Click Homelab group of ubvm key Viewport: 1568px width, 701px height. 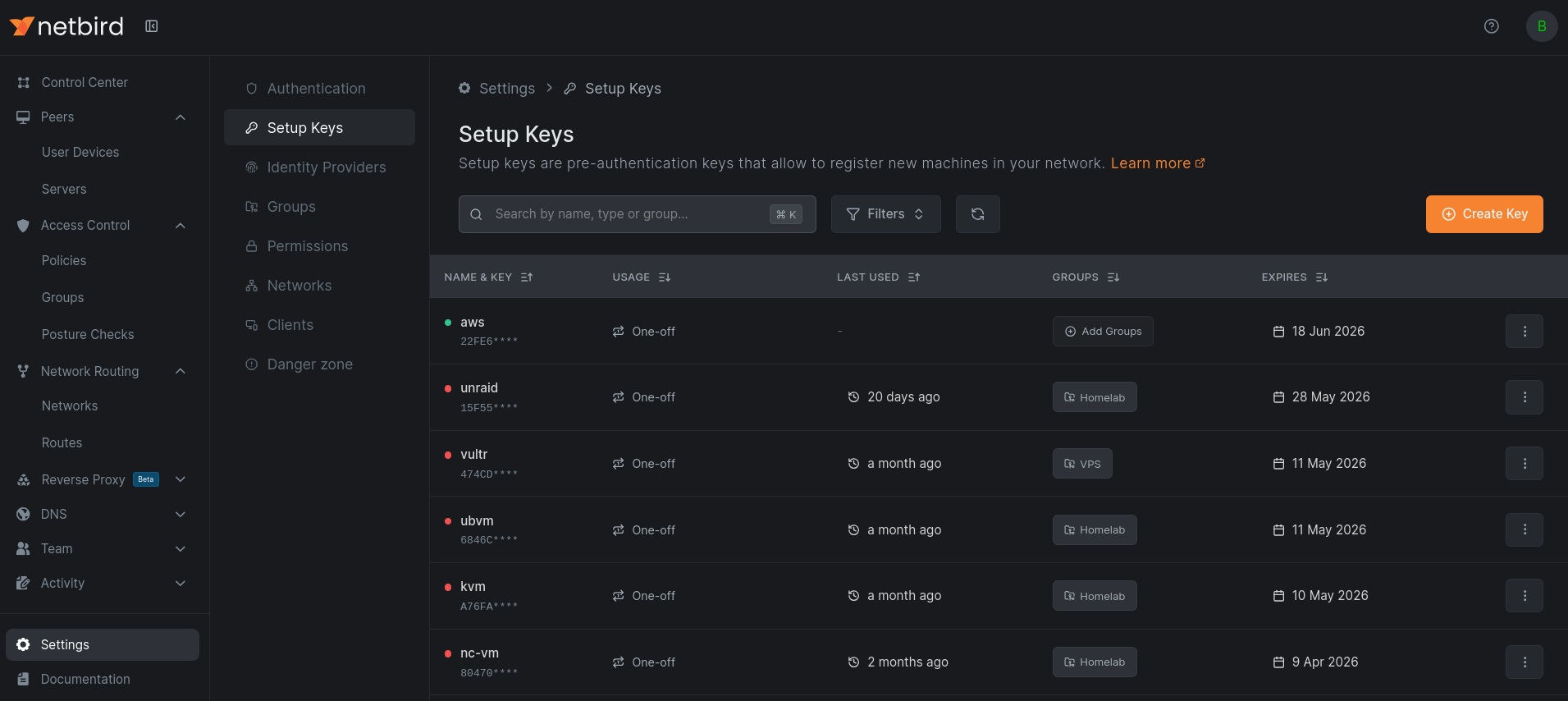[1095, 530]
